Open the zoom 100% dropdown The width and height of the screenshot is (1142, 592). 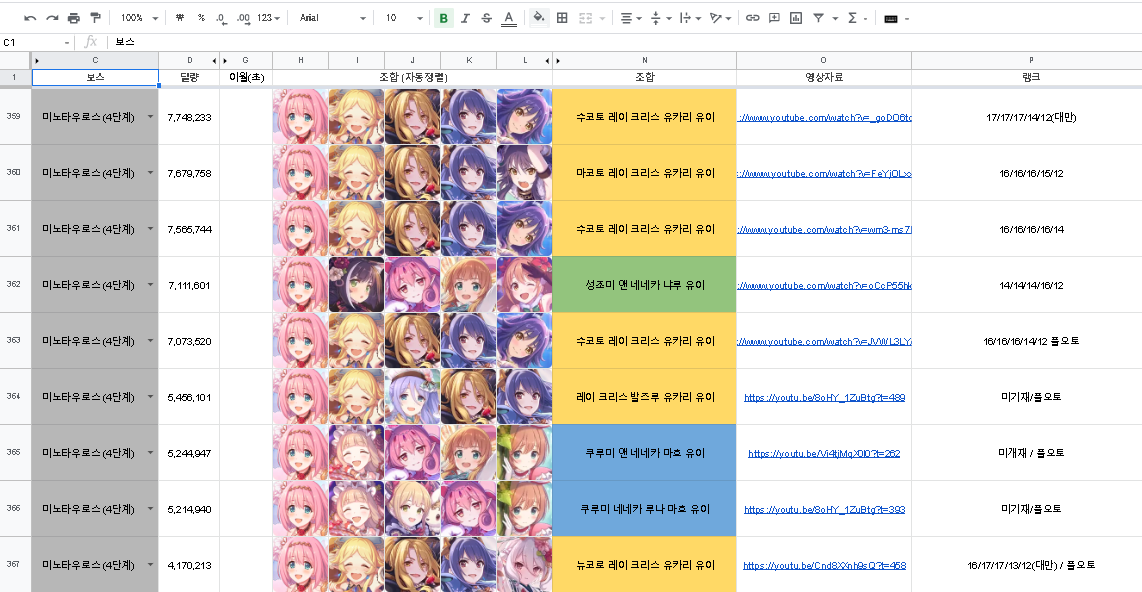[140, 18]
